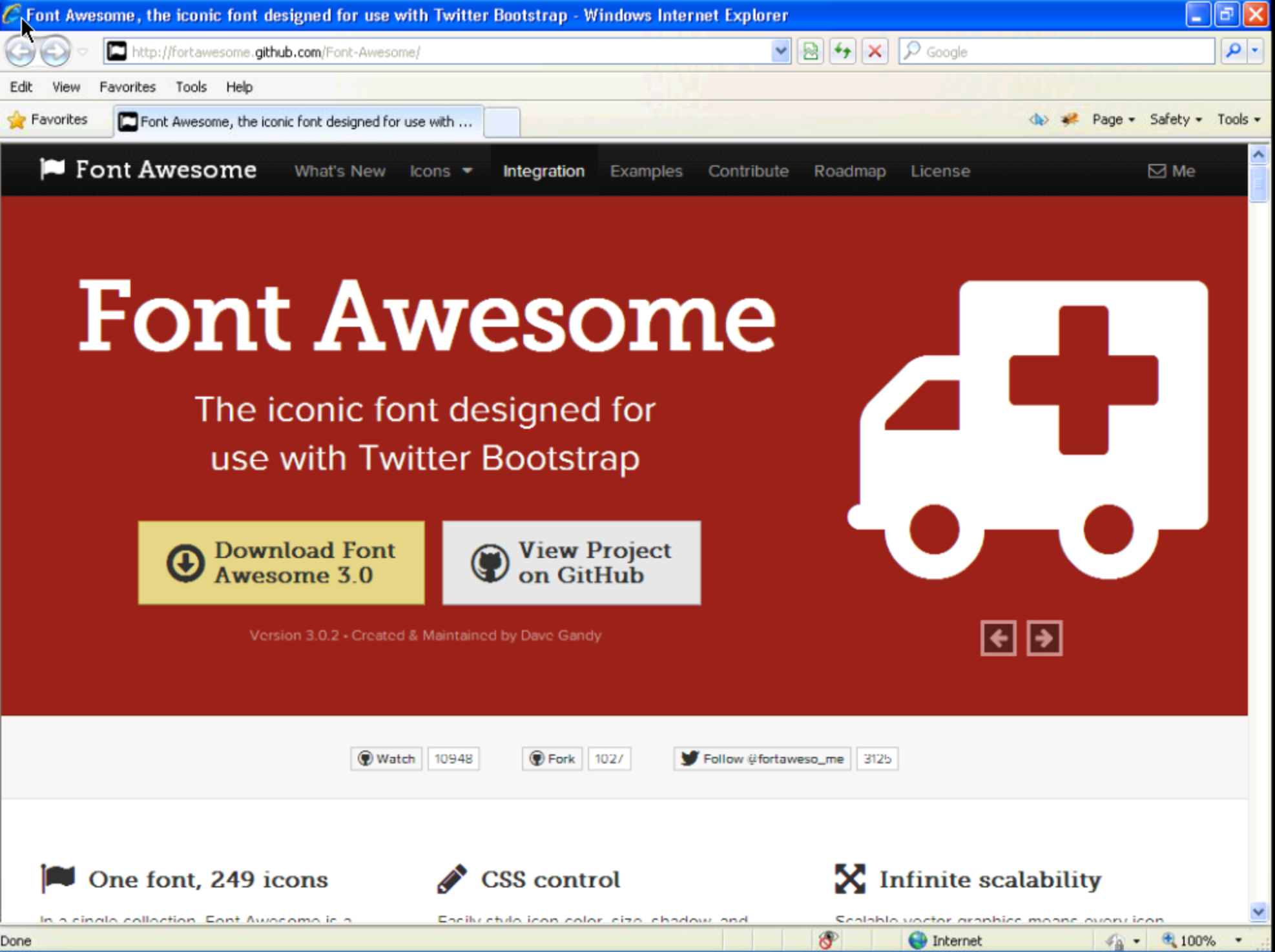
Task: Click the Twitter bird Follow icon
Action: pyautogui.click(x=689, y=759)
